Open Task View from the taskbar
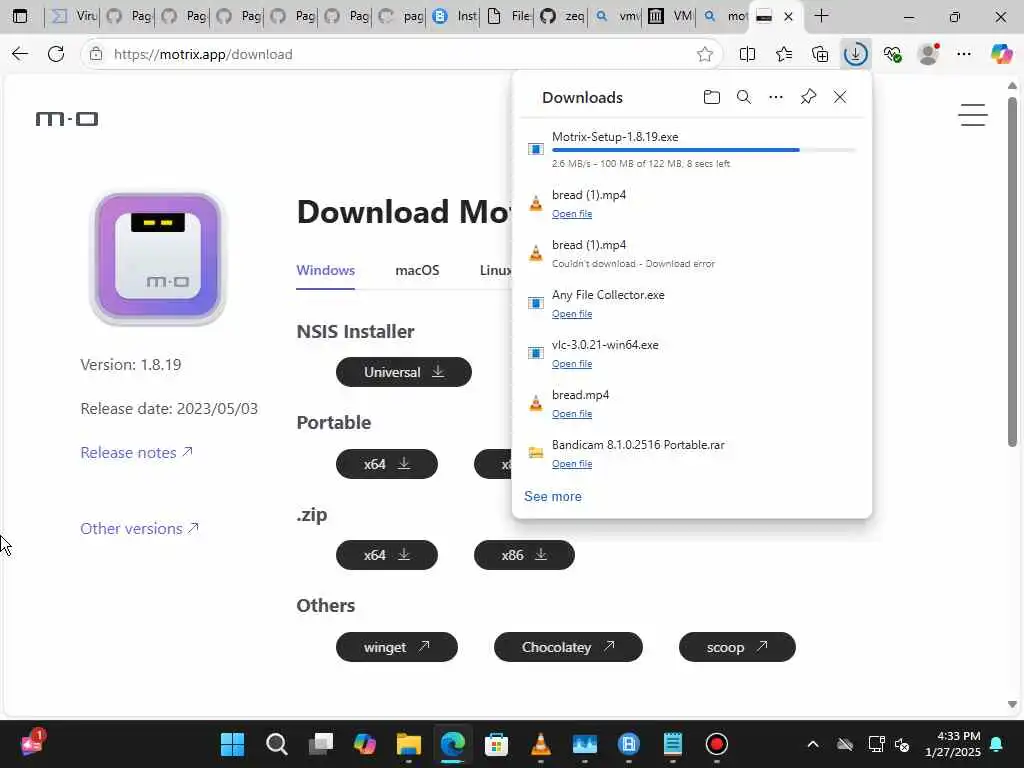 pos(321,744)
